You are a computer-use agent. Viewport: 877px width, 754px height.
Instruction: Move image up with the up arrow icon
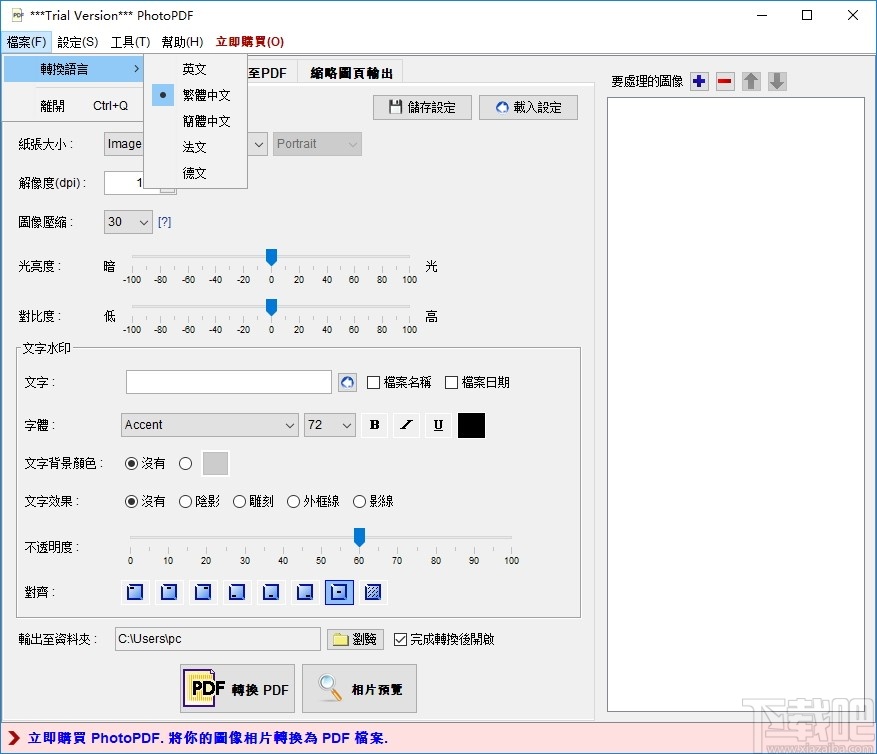[x=751, y=81]
